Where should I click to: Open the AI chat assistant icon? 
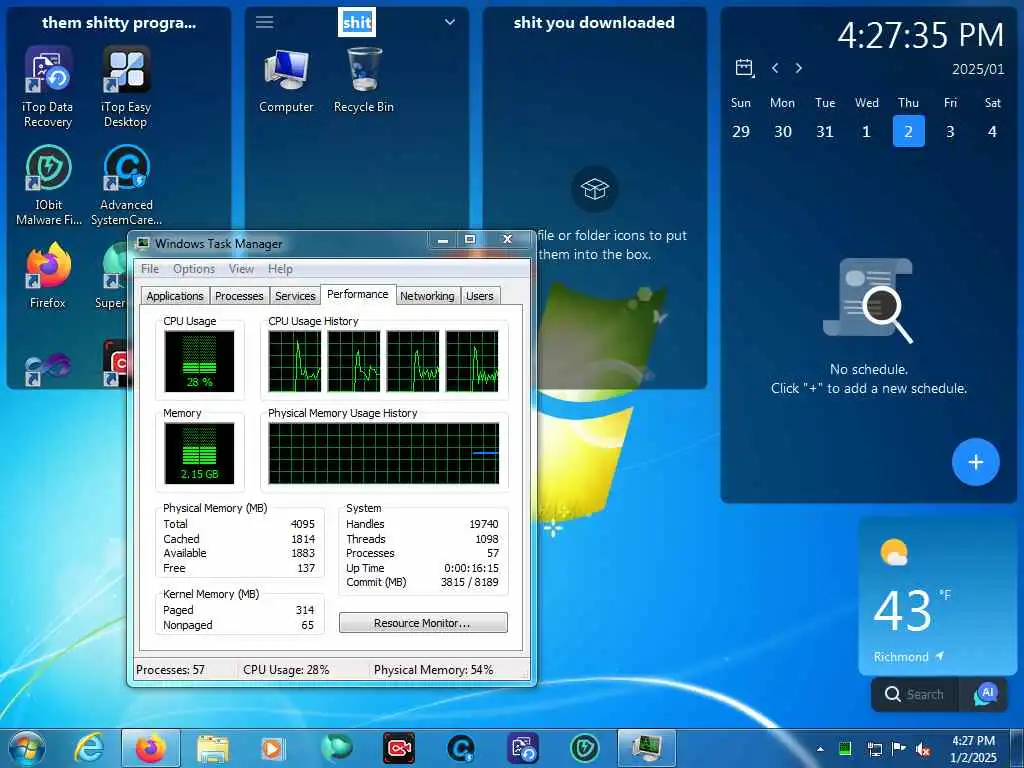[x=985, y=694]
